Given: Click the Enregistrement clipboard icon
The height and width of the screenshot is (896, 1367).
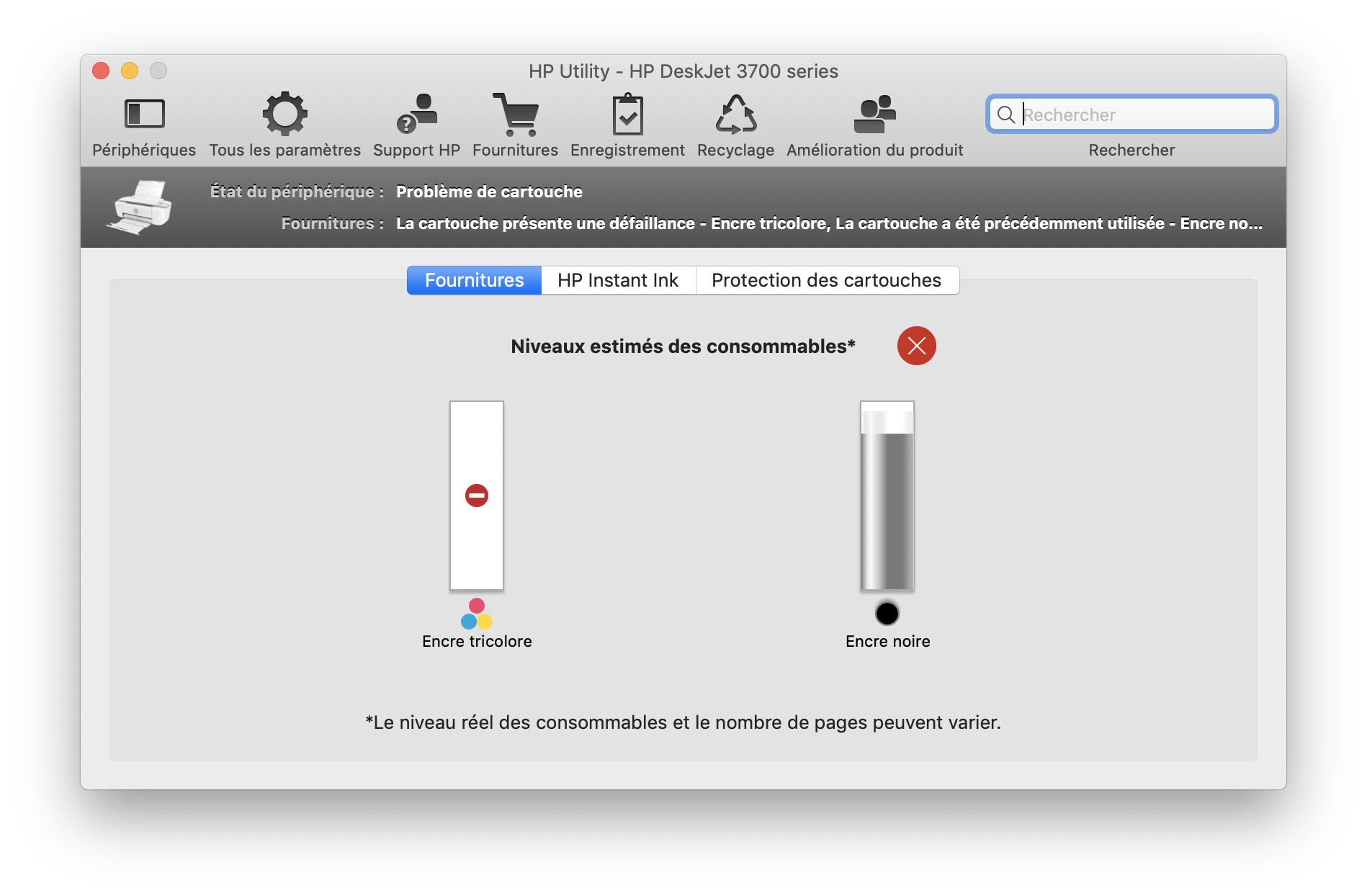Looking at the screenshot, I should [627, 114].
